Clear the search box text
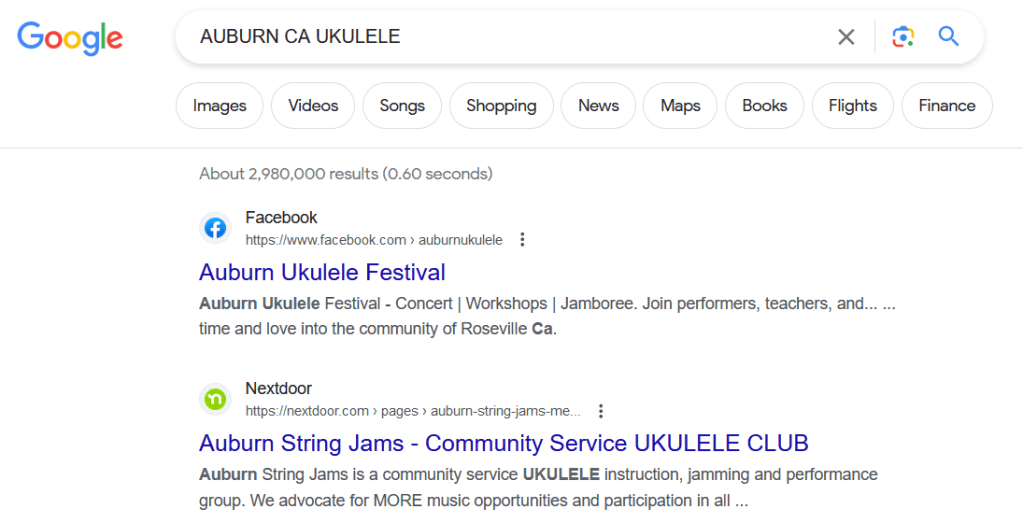 click(846, 37)
